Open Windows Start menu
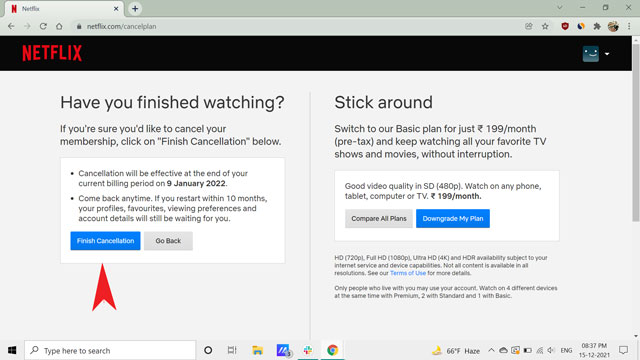 coord(12,350)
